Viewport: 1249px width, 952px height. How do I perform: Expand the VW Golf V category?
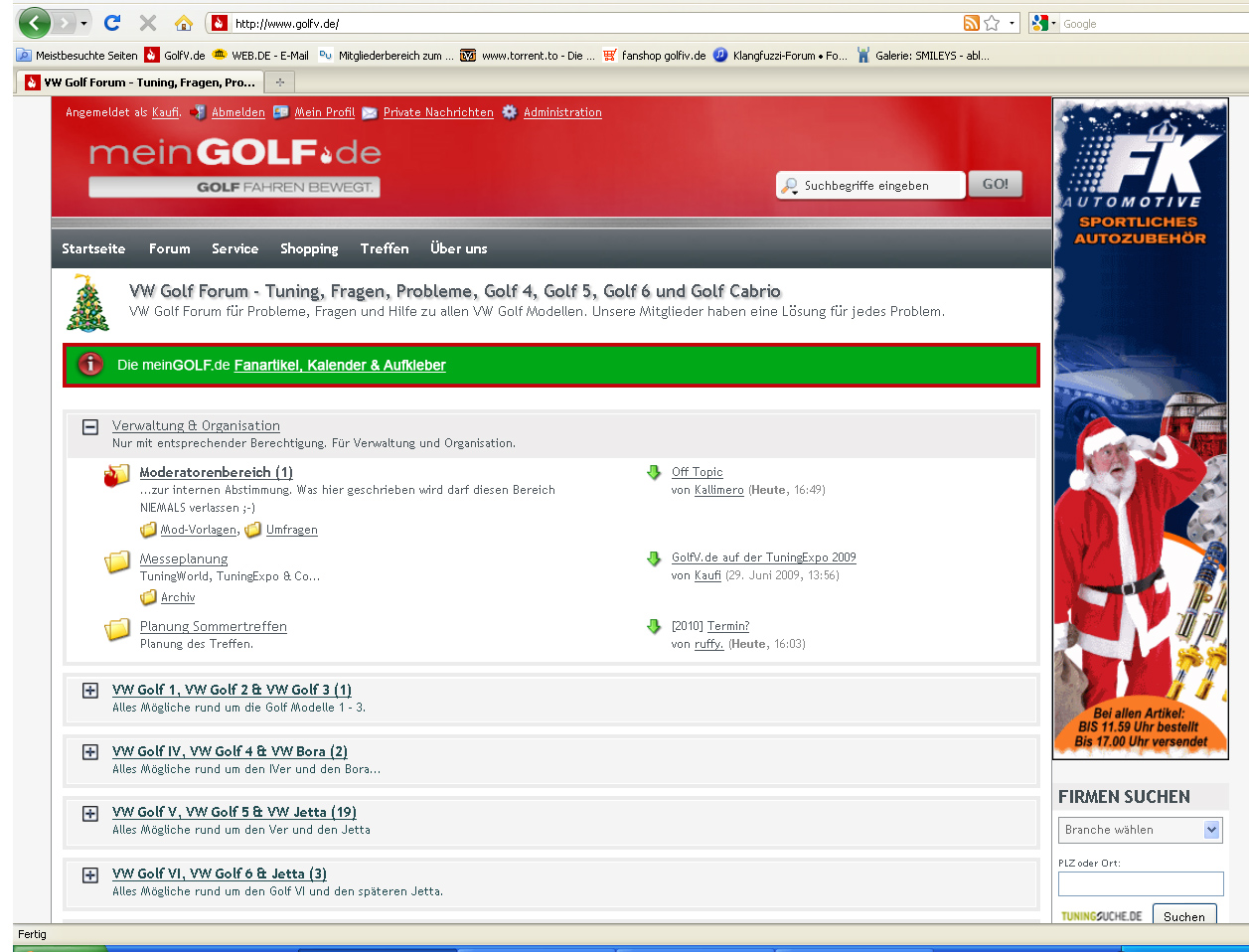pos(90,814)
